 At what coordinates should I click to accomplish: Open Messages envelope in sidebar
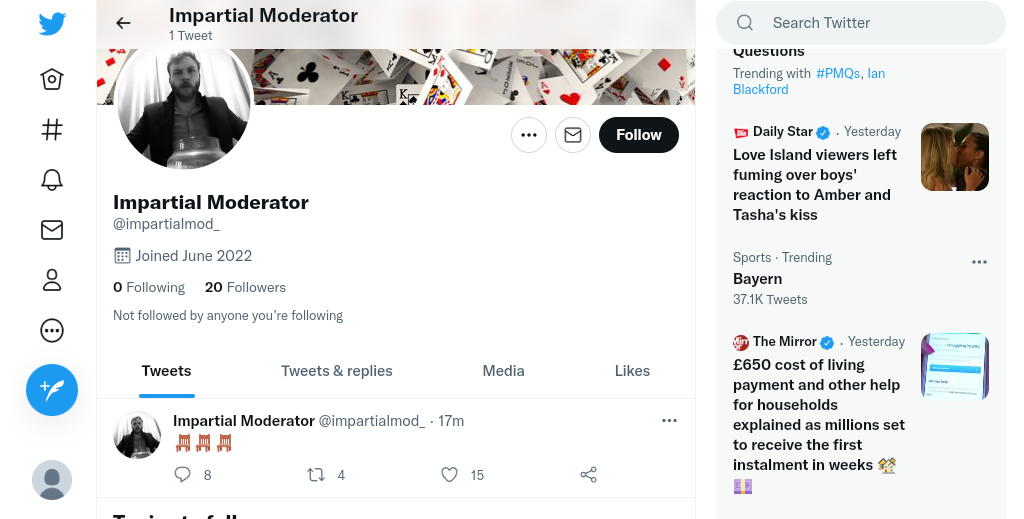pyautogui.click(x=52, y=230)
